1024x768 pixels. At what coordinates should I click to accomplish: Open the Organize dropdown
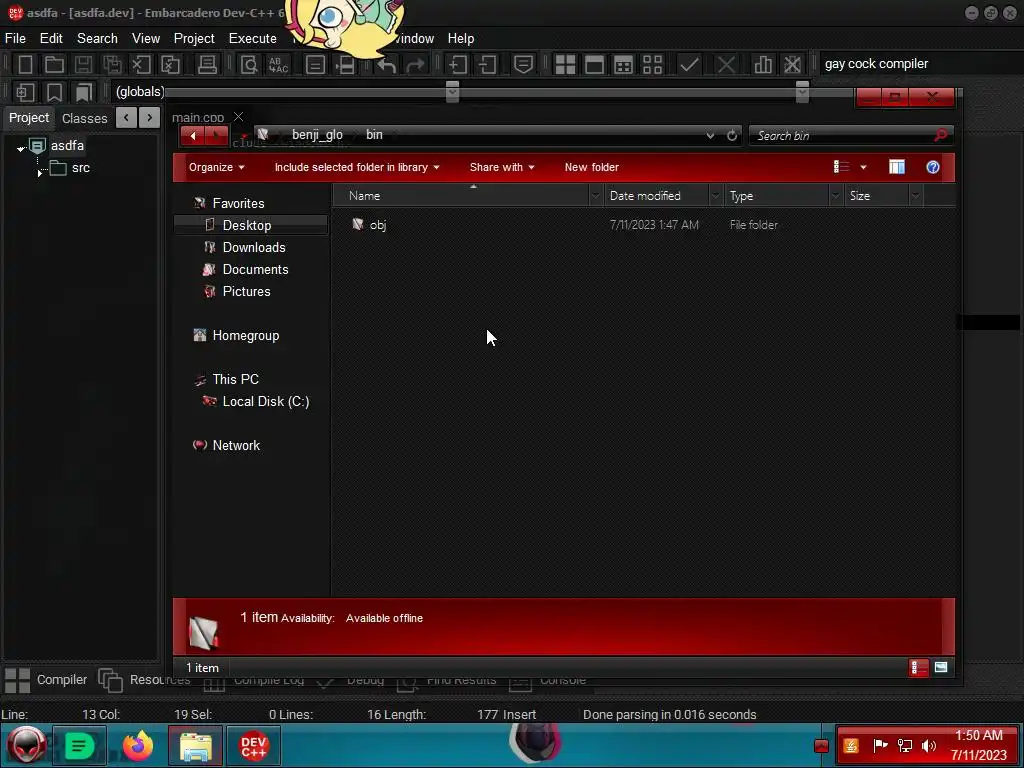pyautogui.click(x=216, y=167)
